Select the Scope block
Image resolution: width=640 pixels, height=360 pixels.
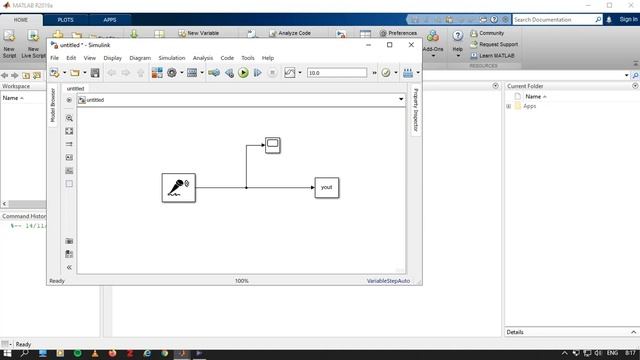tap(273, 145)
